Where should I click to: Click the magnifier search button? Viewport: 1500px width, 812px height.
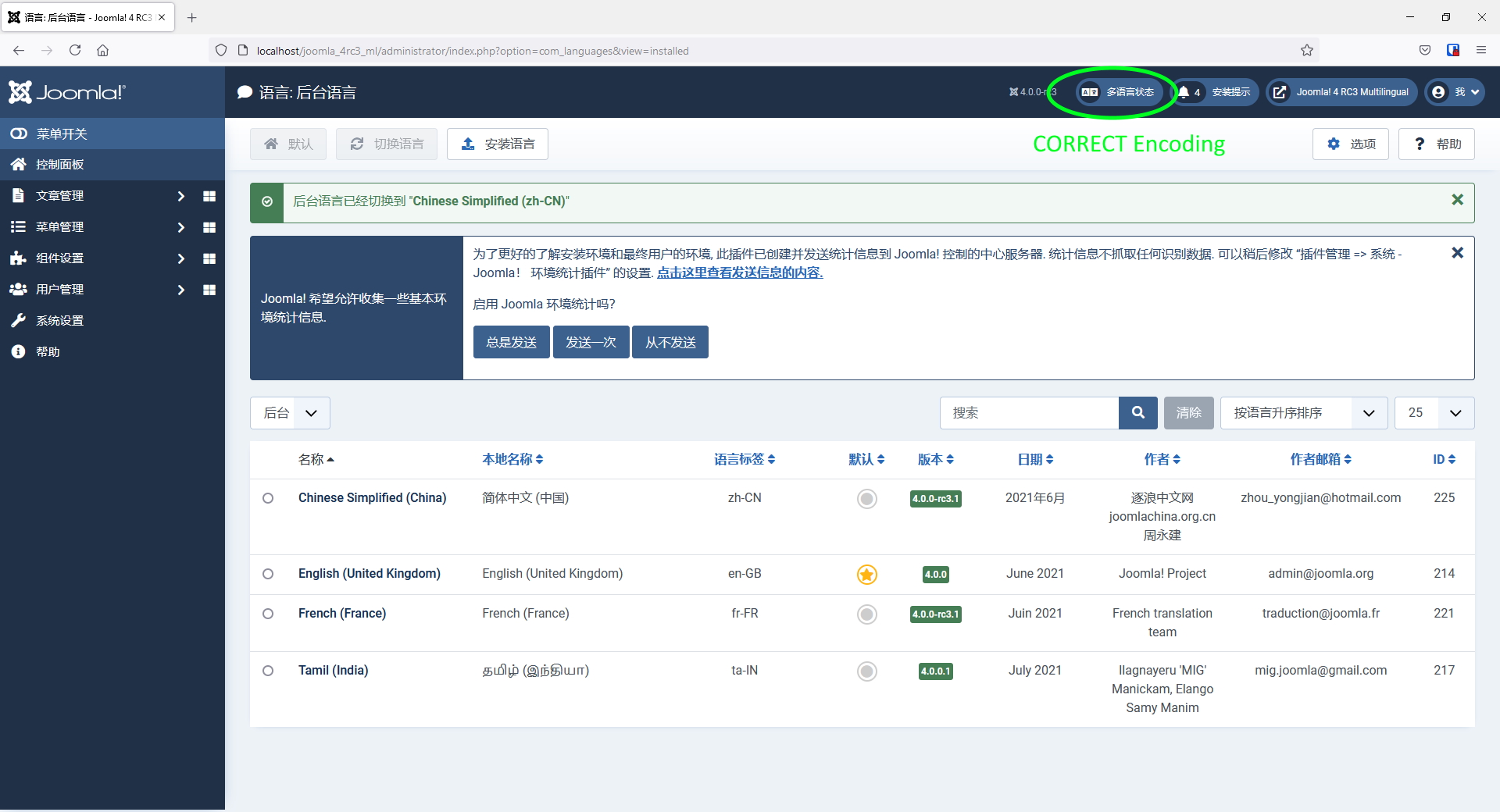point(1138,413)
